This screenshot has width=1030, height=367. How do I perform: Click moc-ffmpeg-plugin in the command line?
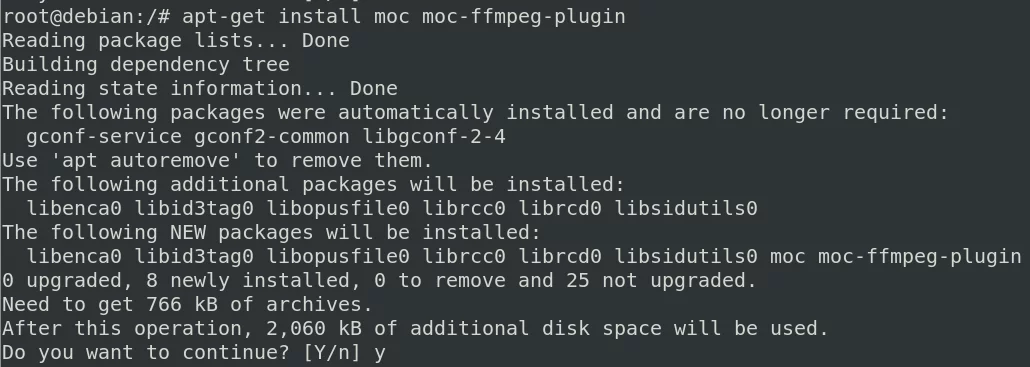click(524, 16)
